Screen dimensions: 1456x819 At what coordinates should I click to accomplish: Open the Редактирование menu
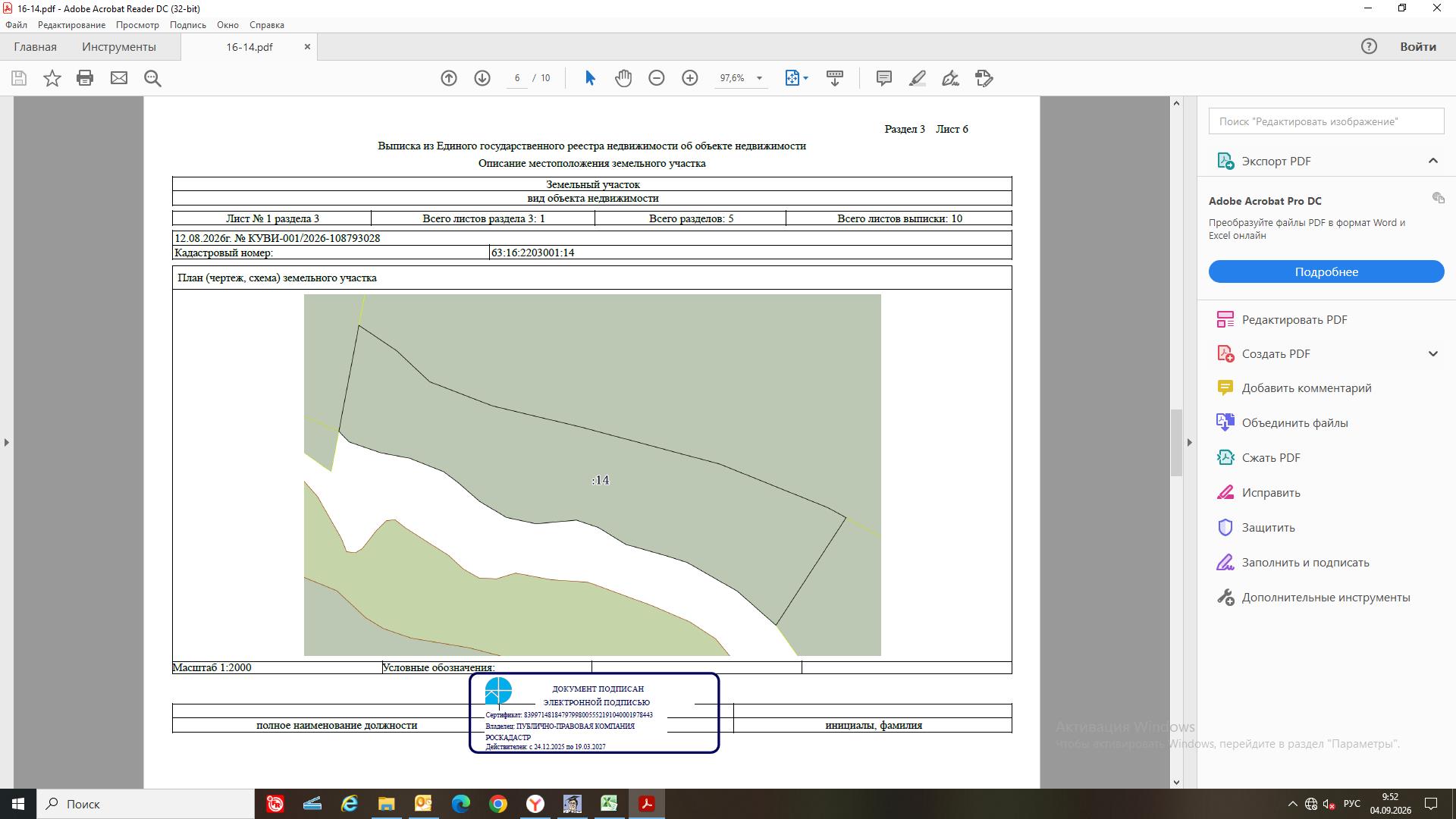click(71, 25)
